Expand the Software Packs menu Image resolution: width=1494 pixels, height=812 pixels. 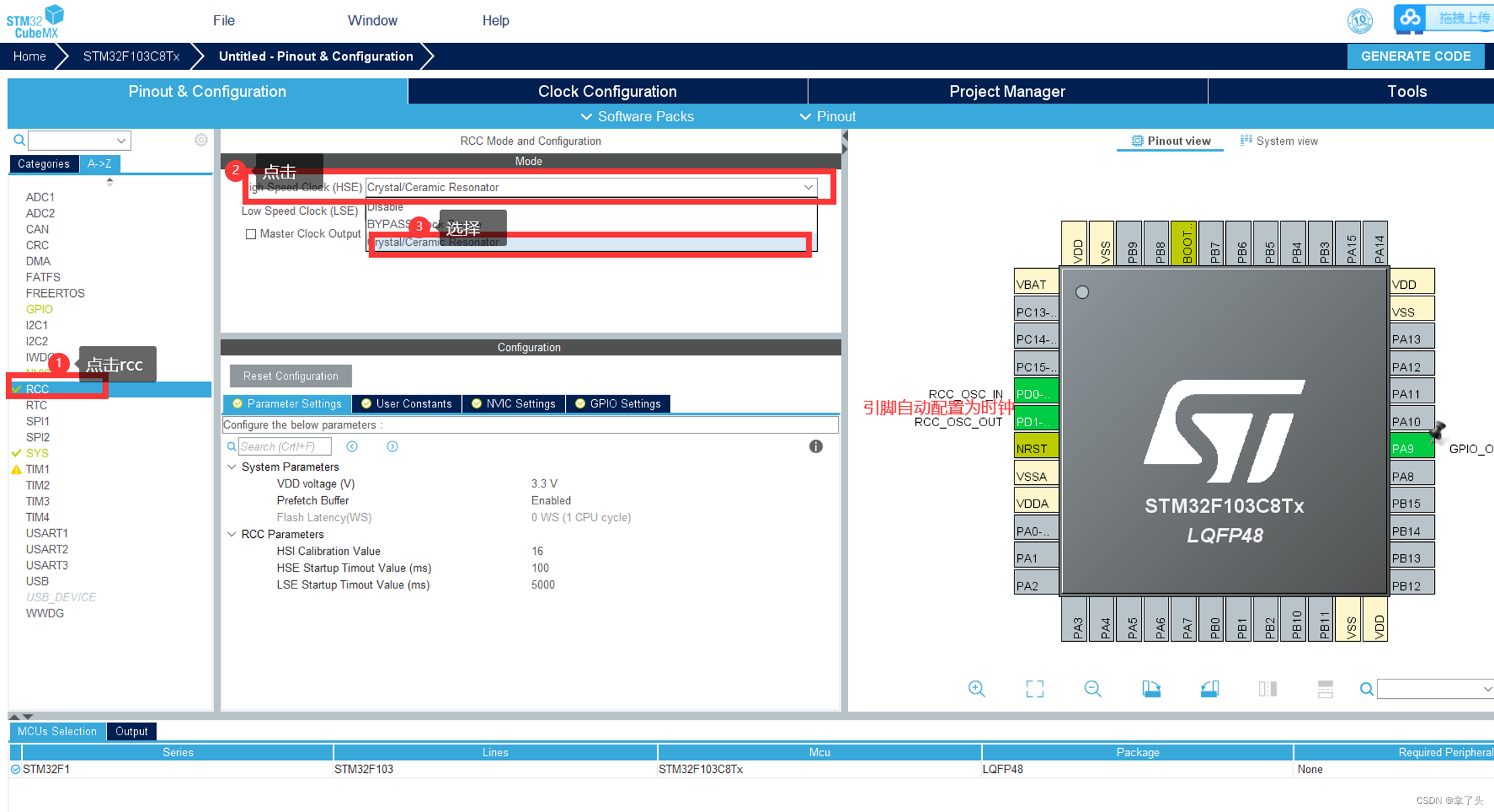[637, 116]
